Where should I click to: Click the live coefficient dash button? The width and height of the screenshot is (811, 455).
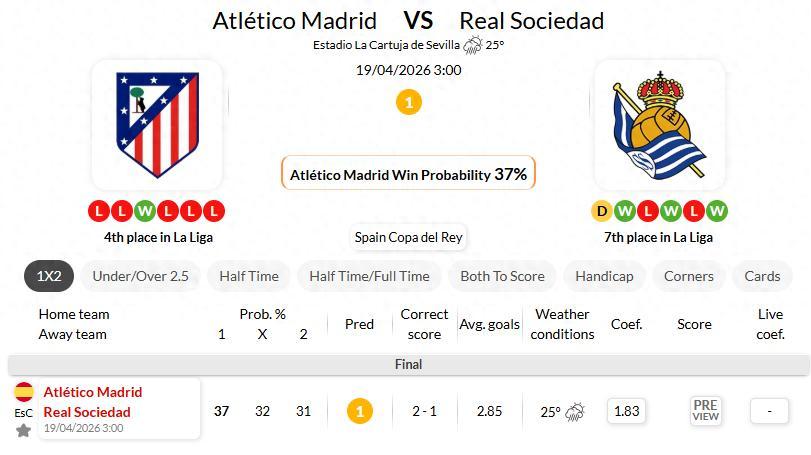pyautogui.click(x=769, y=411)
